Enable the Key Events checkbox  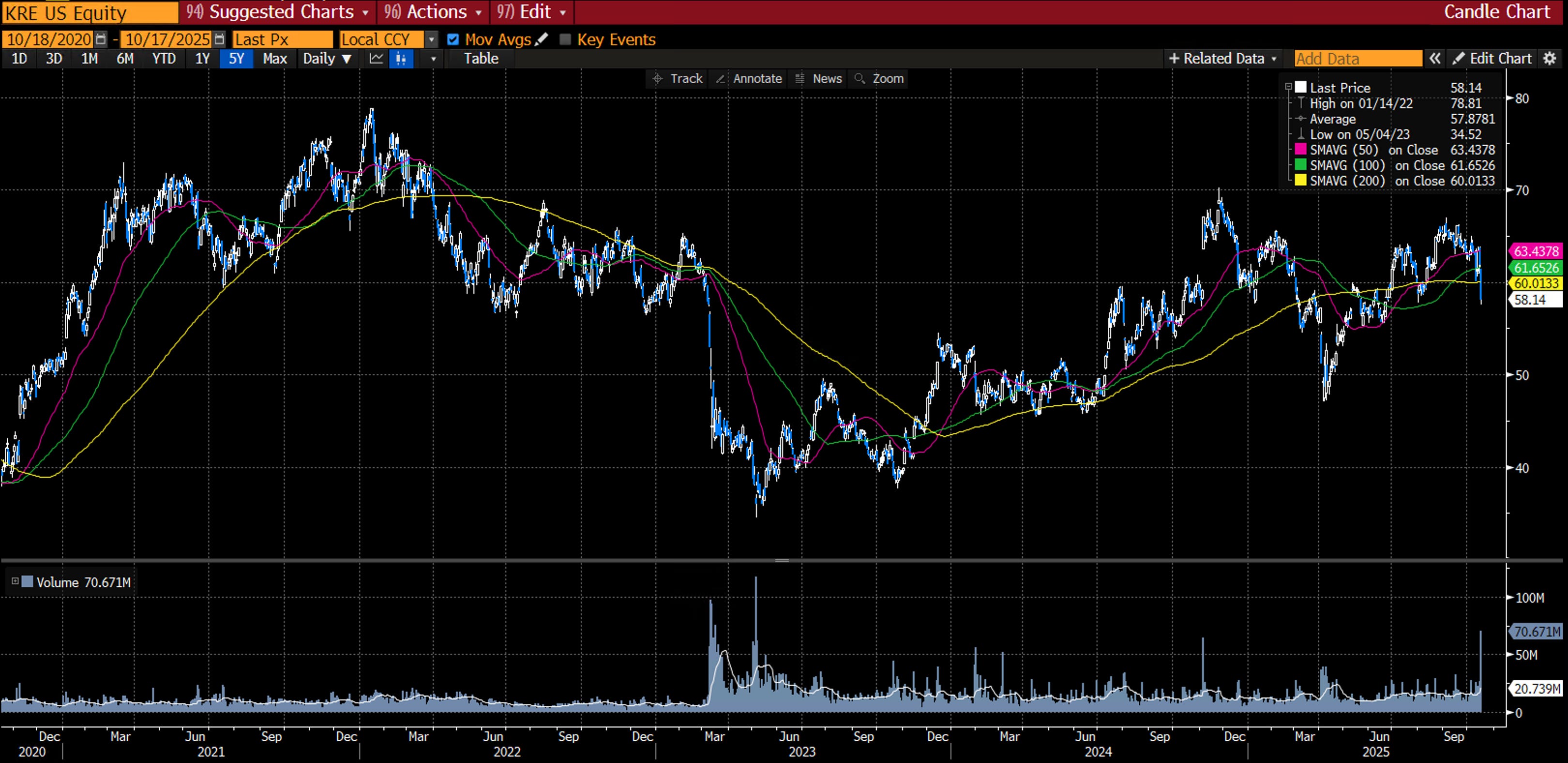click(565, 40)
